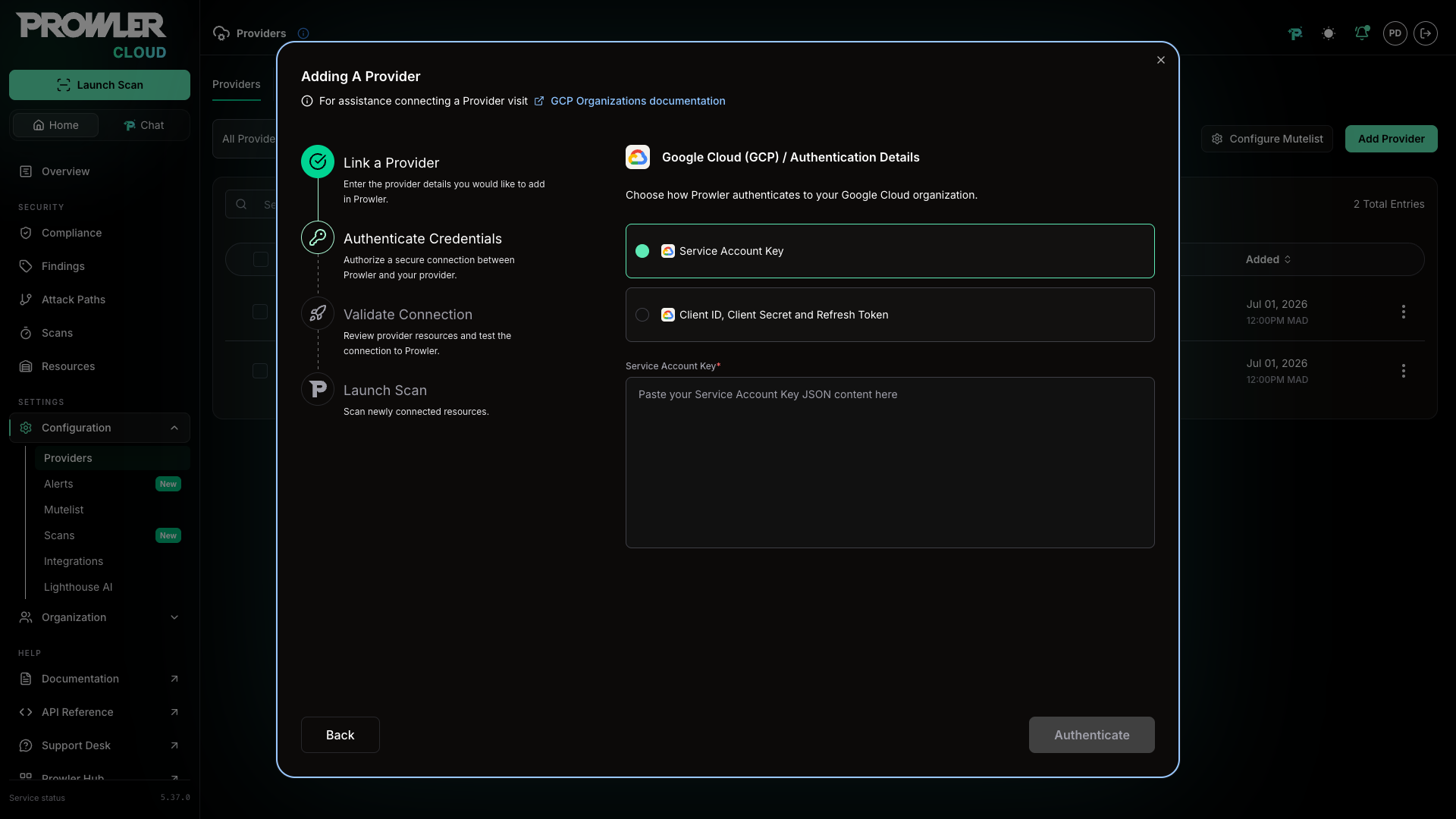Open Mutelist submenu item
The image size is (1456, 819).
[112, 510]
